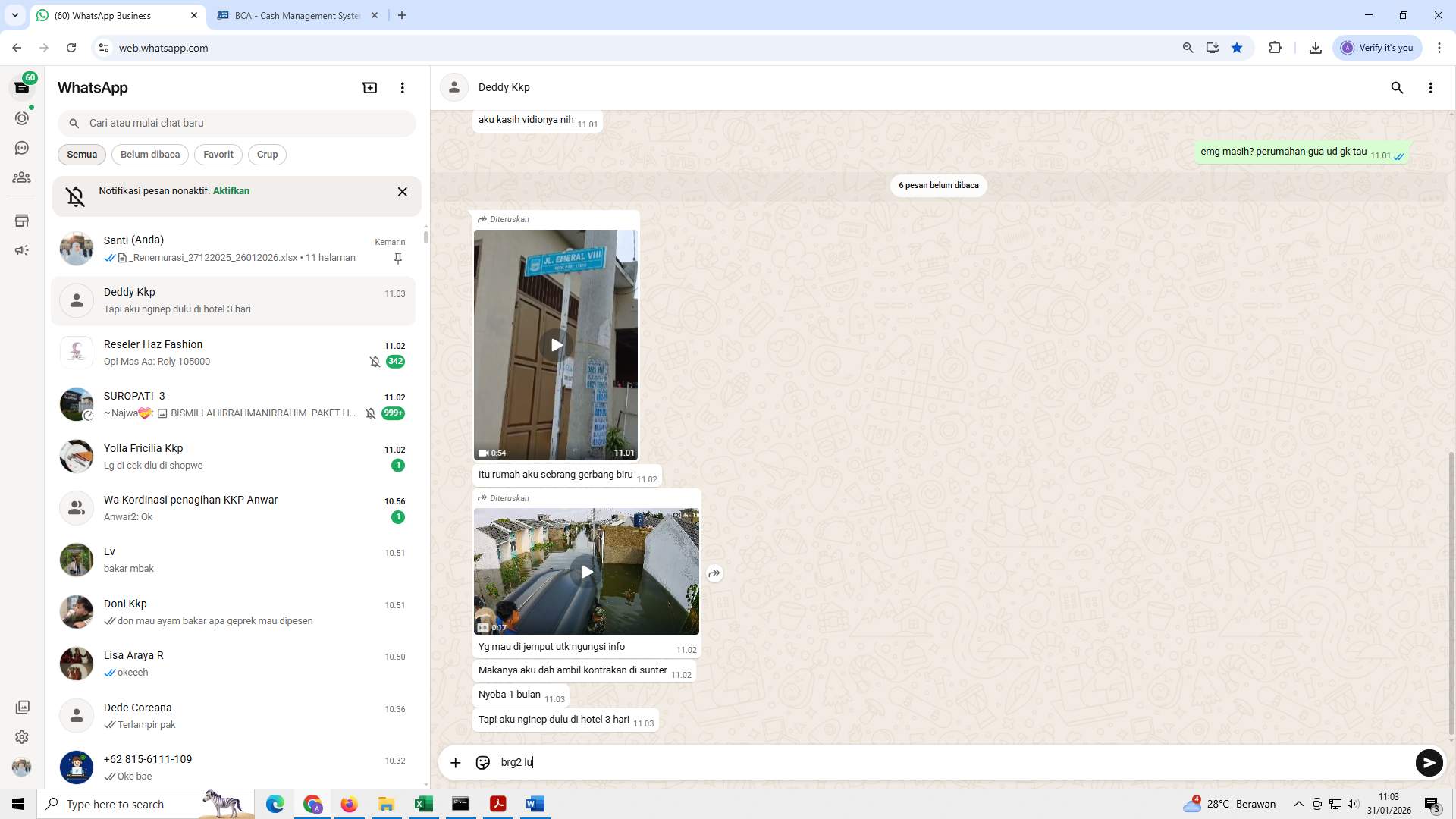Switch to the BCA Cash Management tab

click(288, 15)
